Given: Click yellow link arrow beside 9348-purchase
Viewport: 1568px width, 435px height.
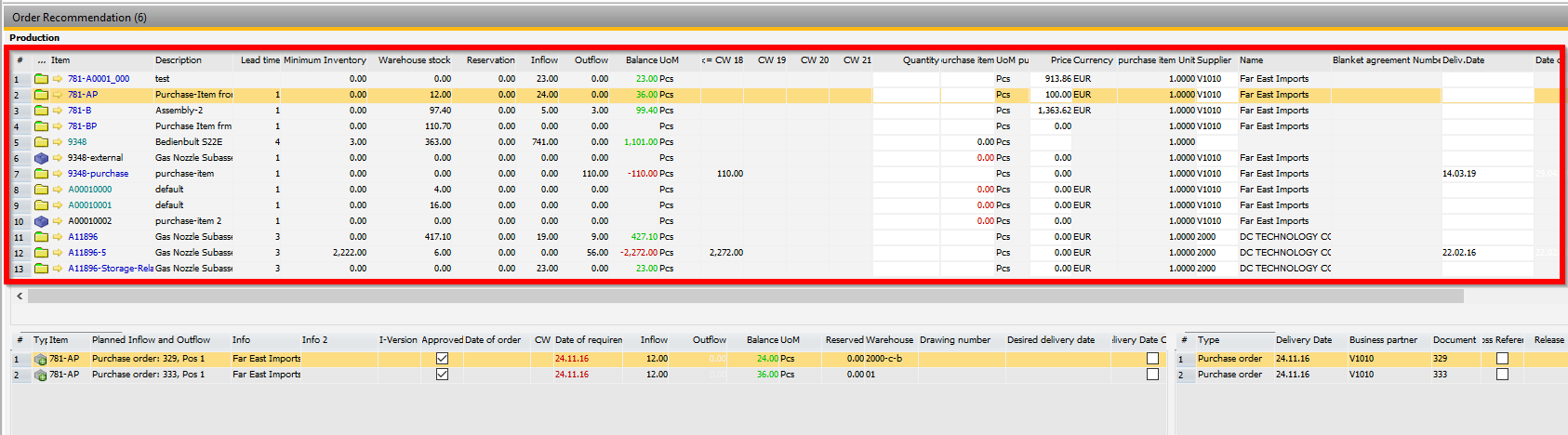Looking at the screenshot, I should 58,174.
